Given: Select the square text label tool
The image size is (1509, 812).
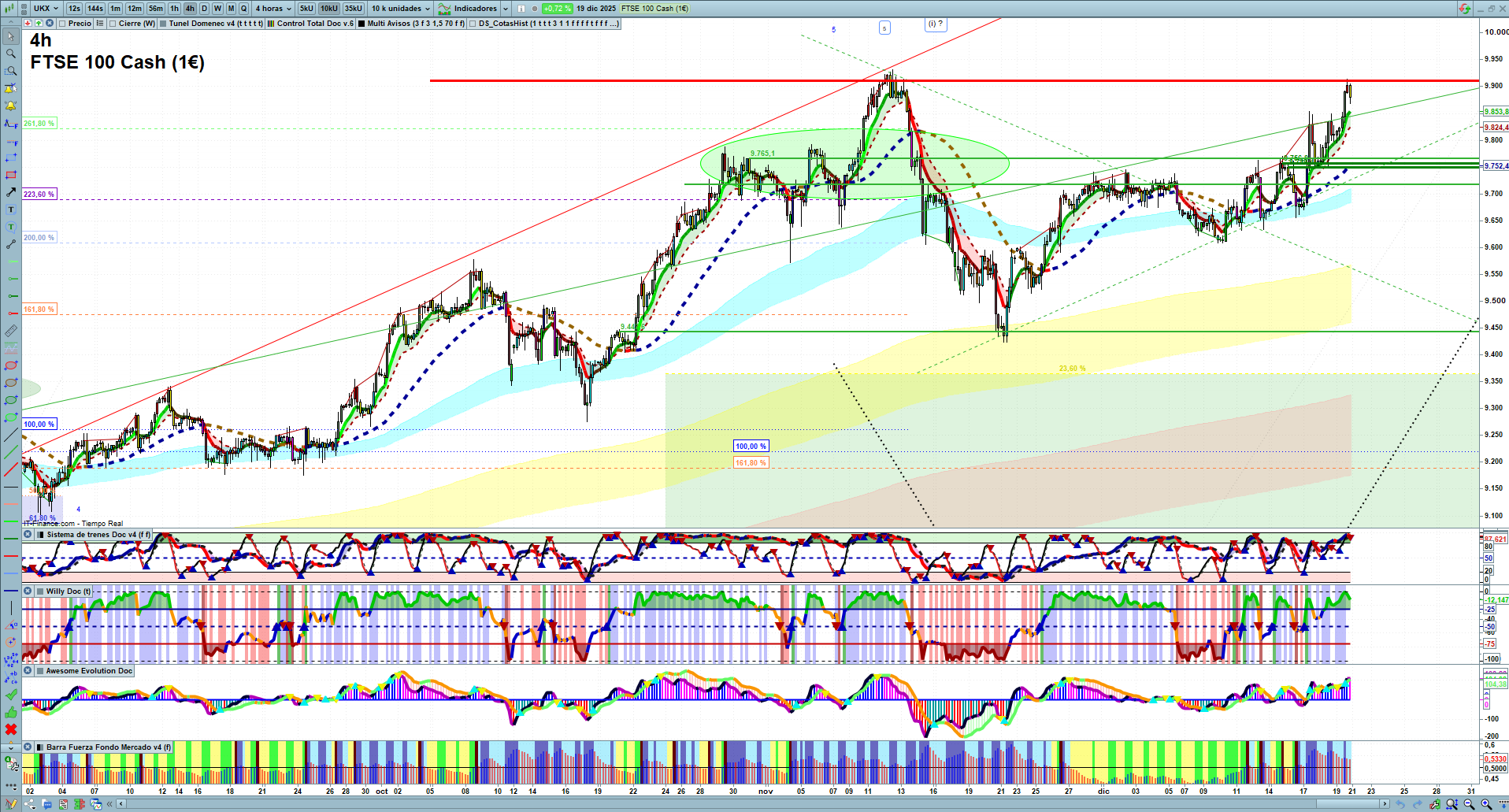Looking at the screenshot, I should click(11, 209).
